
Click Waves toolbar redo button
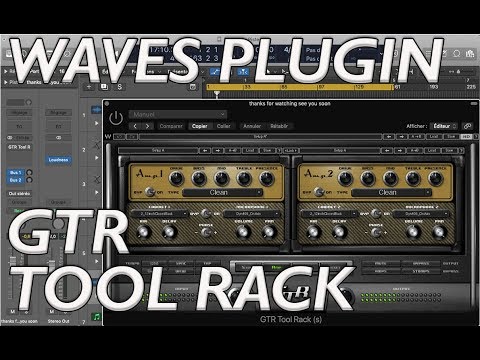pos(132,137)
